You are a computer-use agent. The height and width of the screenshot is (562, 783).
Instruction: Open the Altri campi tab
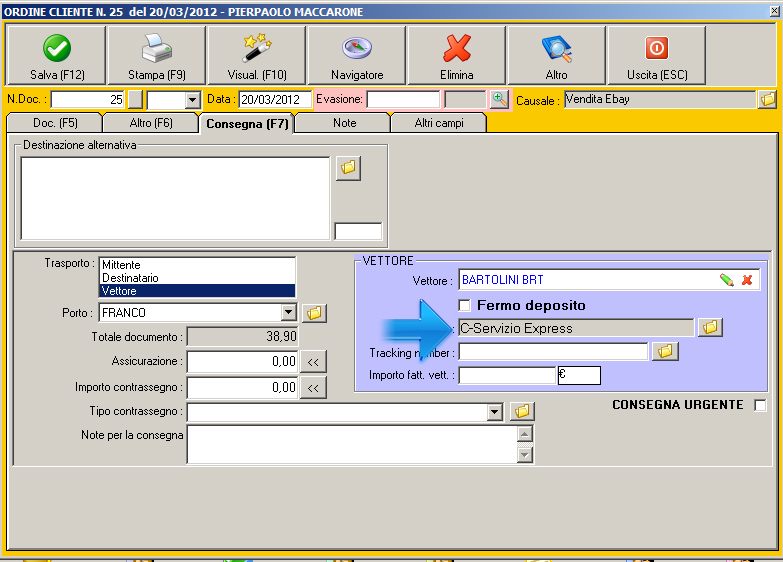439,123
